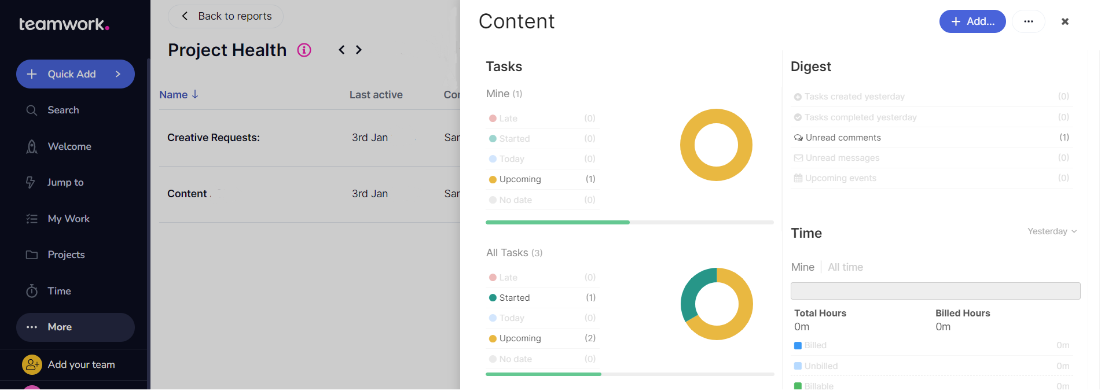The image size is (1103, 392).
Task: Click Add your team icon
Action: [32, 365]
